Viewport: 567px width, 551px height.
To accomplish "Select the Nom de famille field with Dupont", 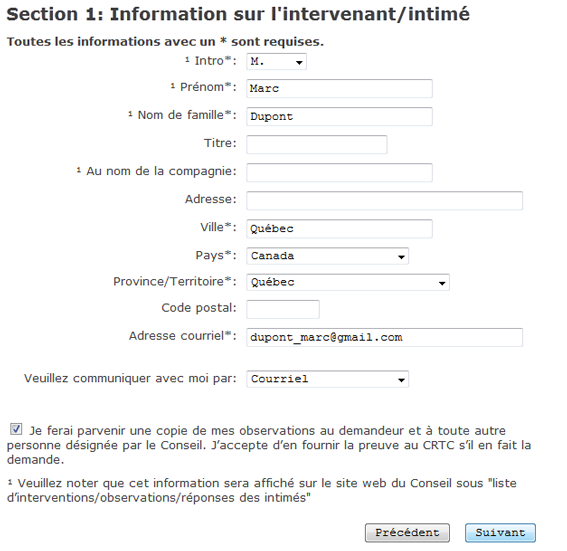I will tap(339, 116).
